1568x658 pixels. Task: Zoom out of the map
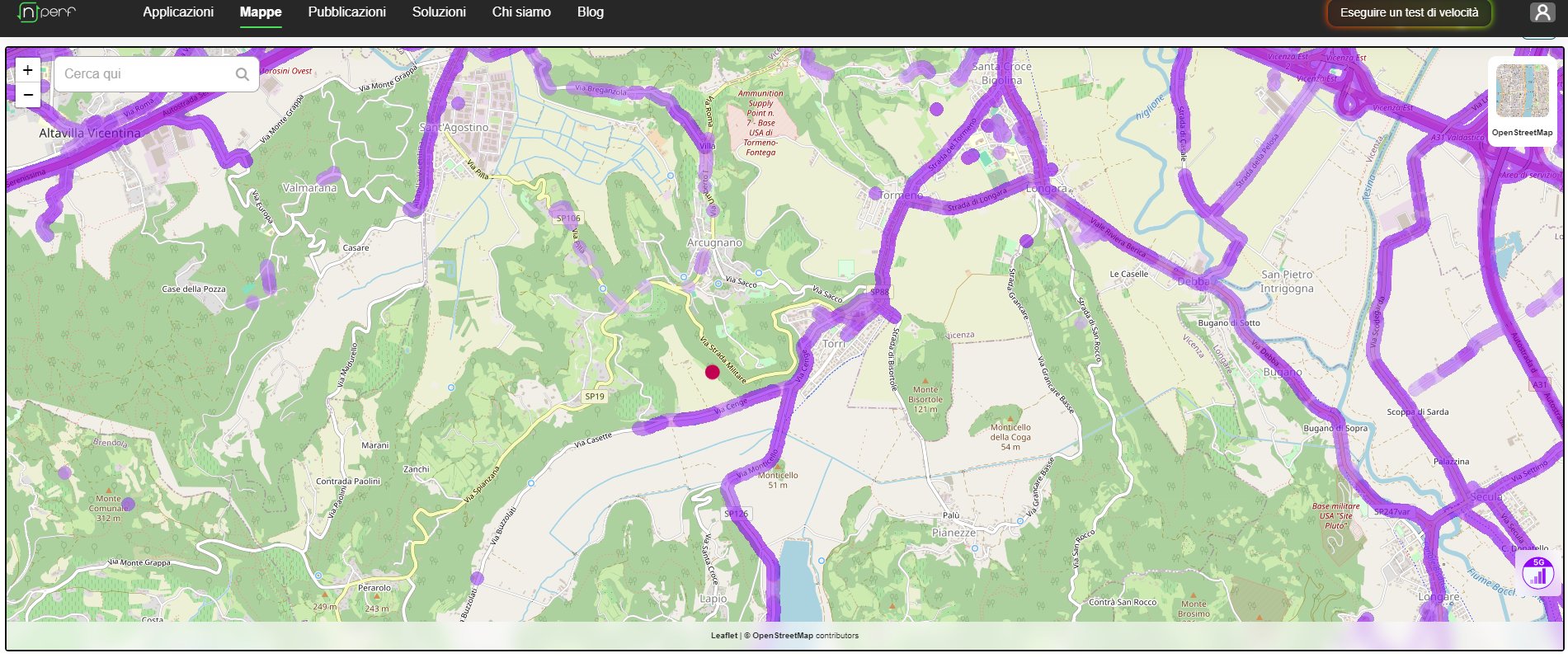[x=28, y=95]
